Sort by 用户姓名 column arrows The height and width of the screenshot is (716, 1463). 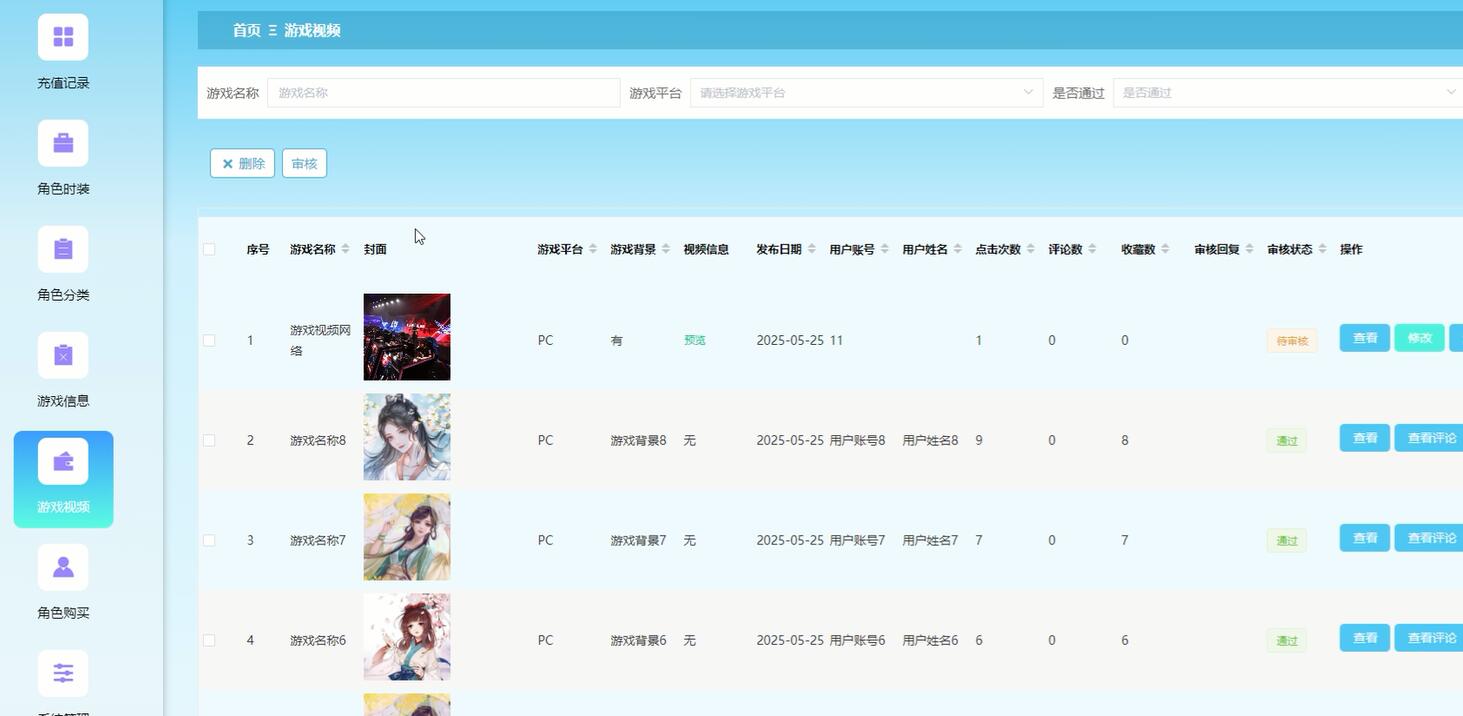[957, 249]
